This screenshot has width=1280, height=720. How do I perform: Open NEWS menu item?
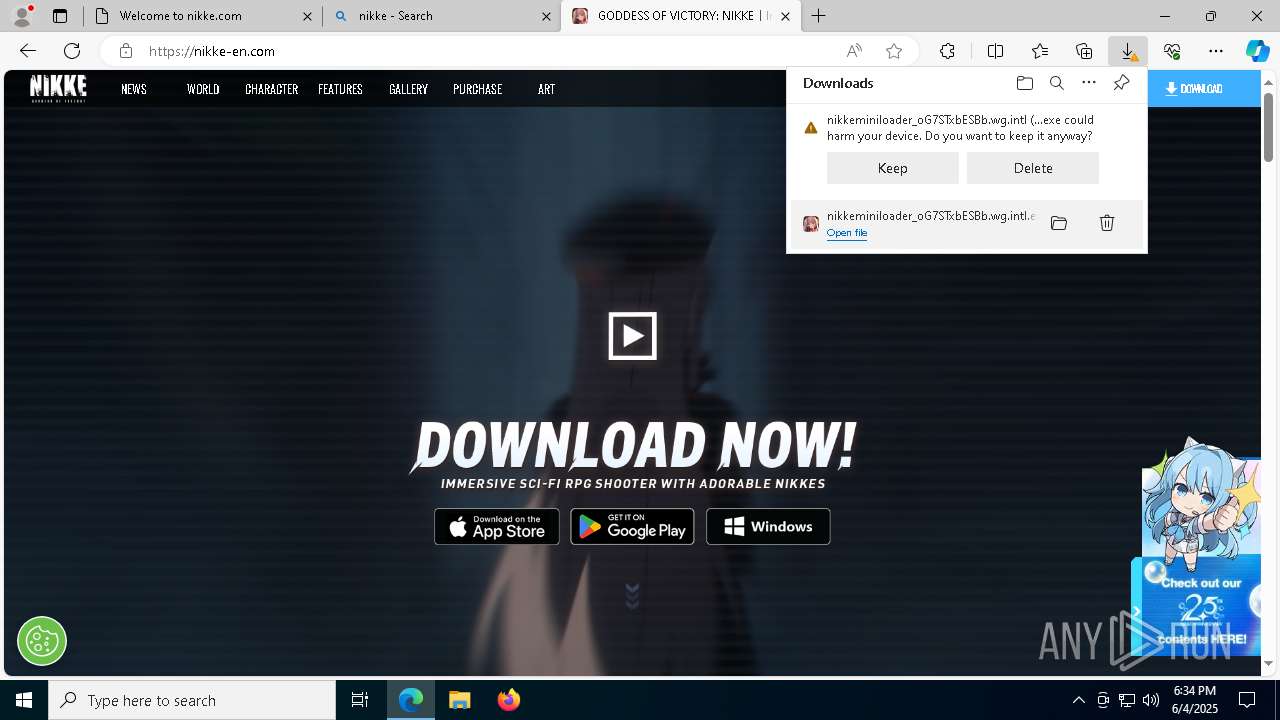[x=134, y=89]
